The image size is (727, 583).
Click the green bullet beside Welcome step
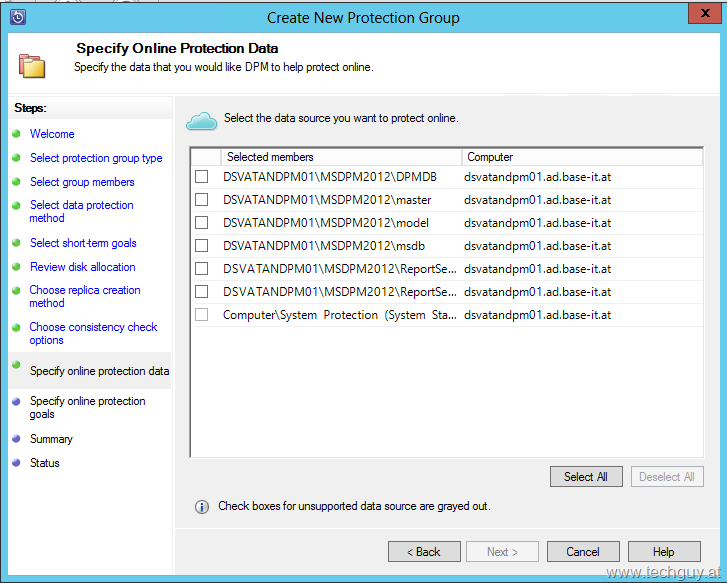(16, 134)
